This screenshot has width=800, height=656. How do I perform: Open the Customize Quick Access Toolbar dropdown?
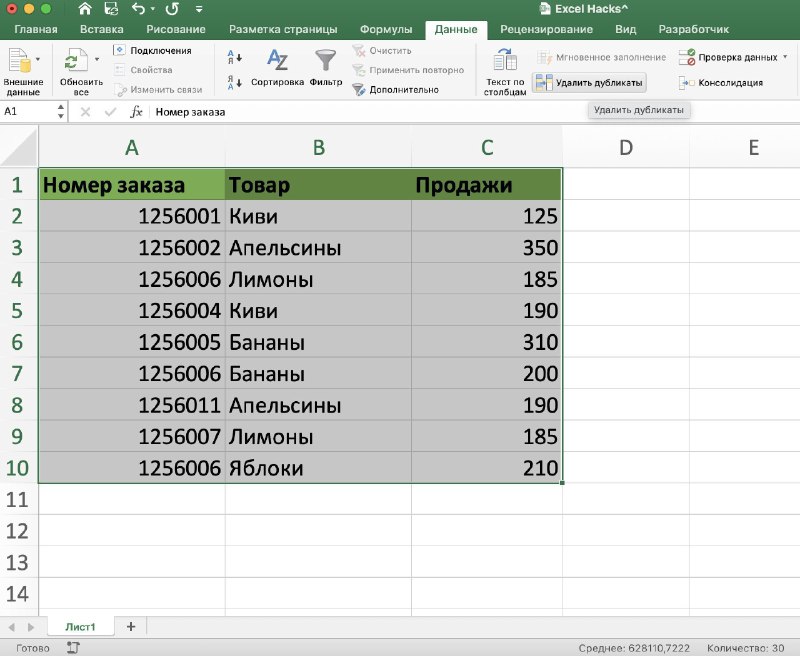click(x=199, y=9)
